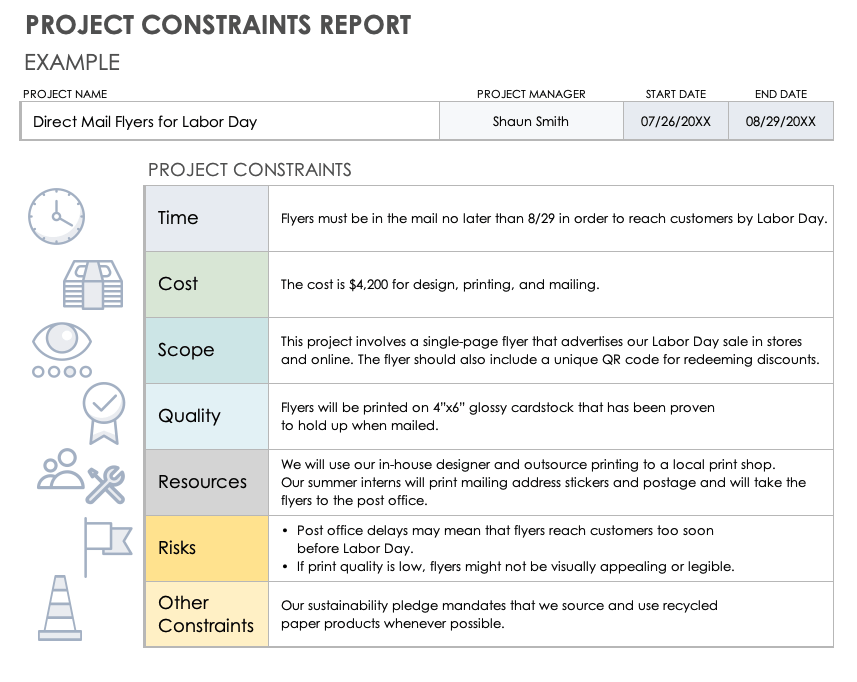Viewport: 857px width, 682px height.
Task: Click the stack of cash icon
Action: [93, 284]
